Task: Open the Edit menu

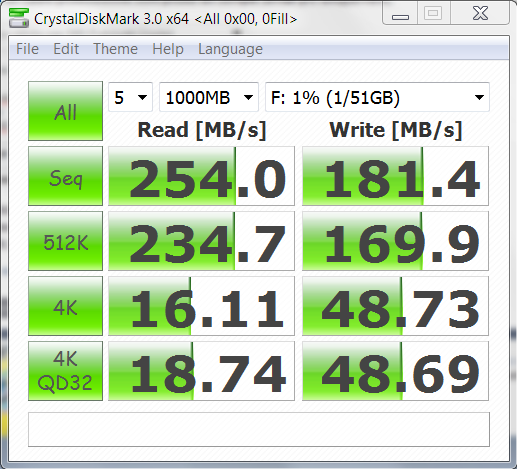Action: point(66,49)
